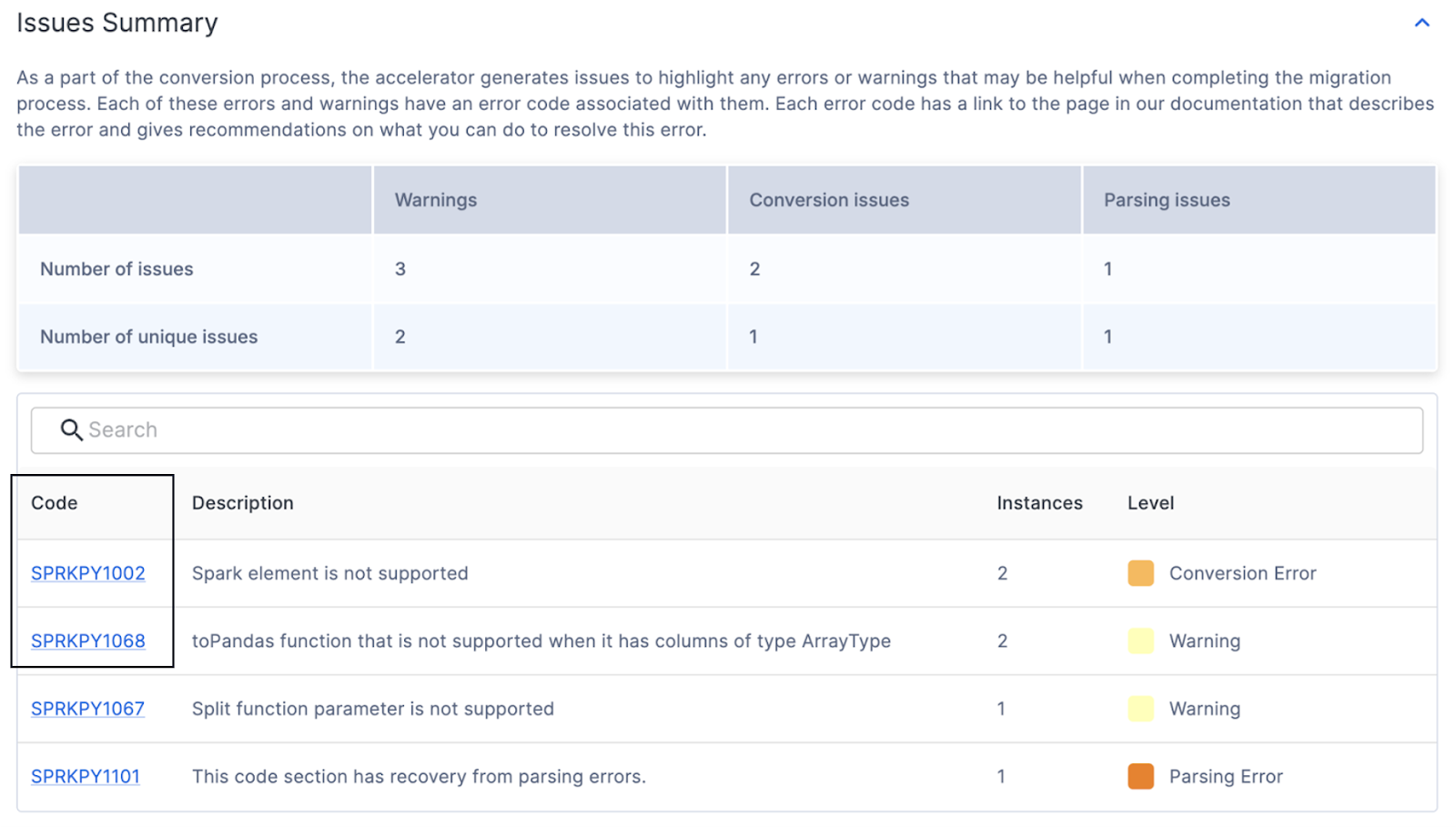Click the magnifying glass search icon
1456x827 pixels.
click(71, 429)
